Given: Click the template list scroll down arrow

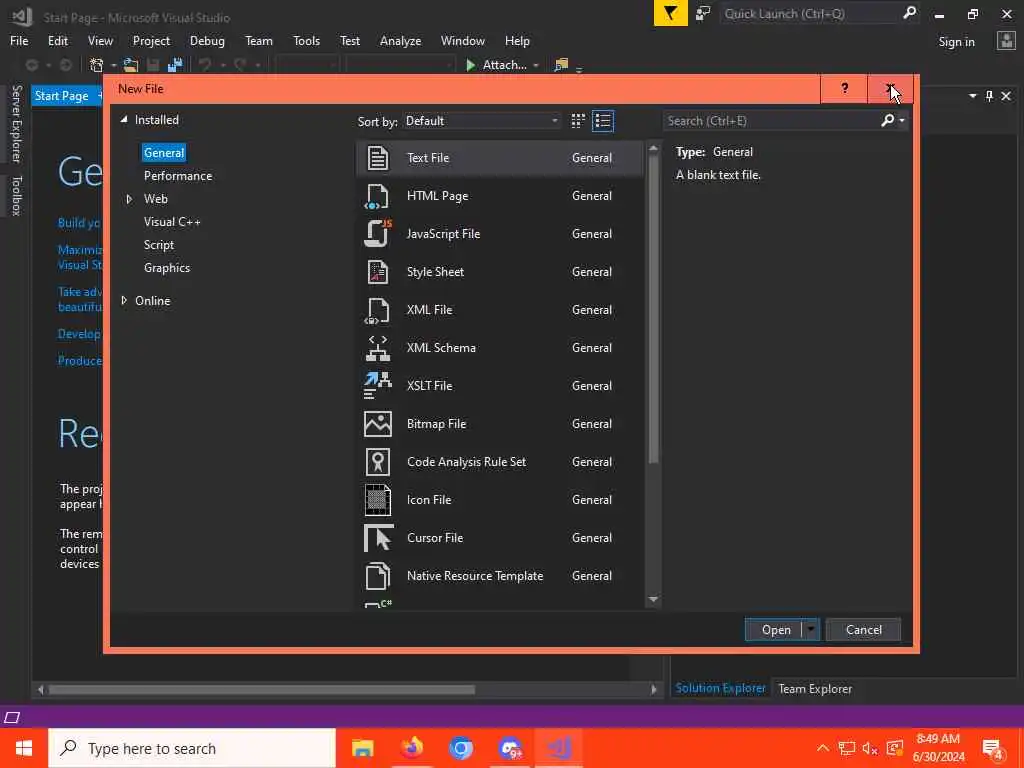Looking at the screenshot, I should (653, 600).
